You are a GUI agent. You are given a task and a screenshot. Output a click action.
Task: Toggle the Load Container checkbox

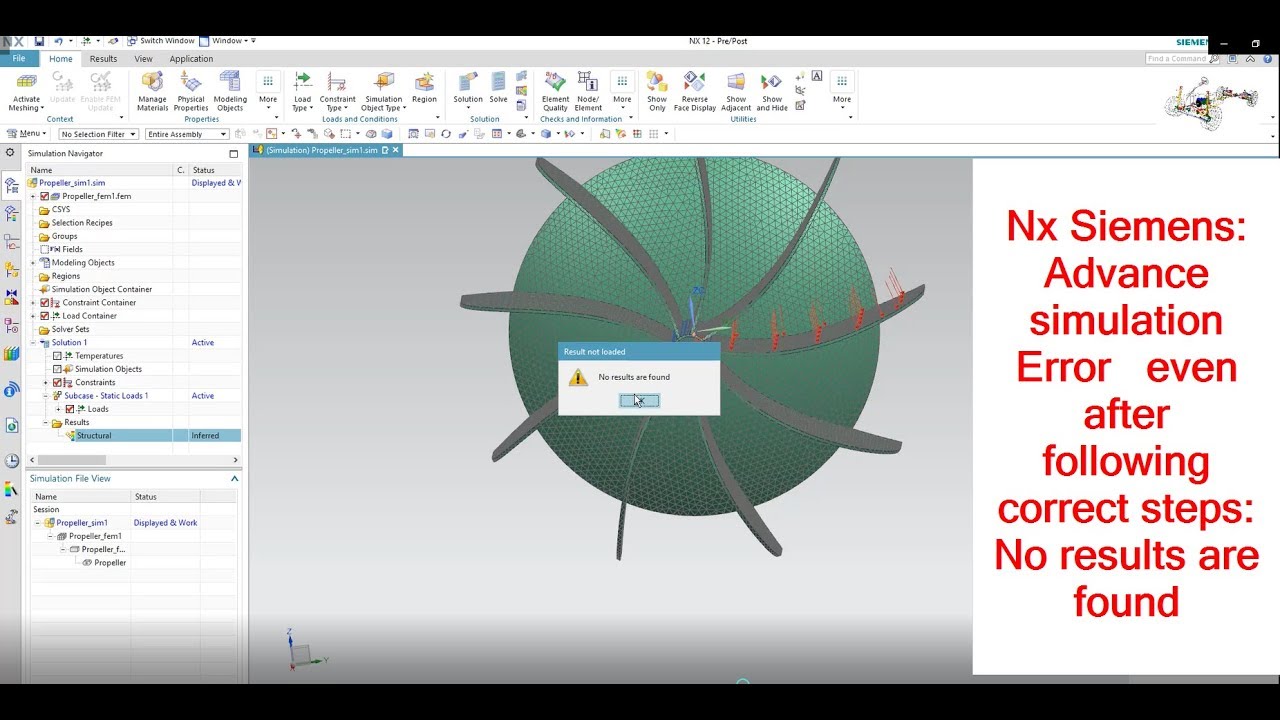tap(45, 316)
